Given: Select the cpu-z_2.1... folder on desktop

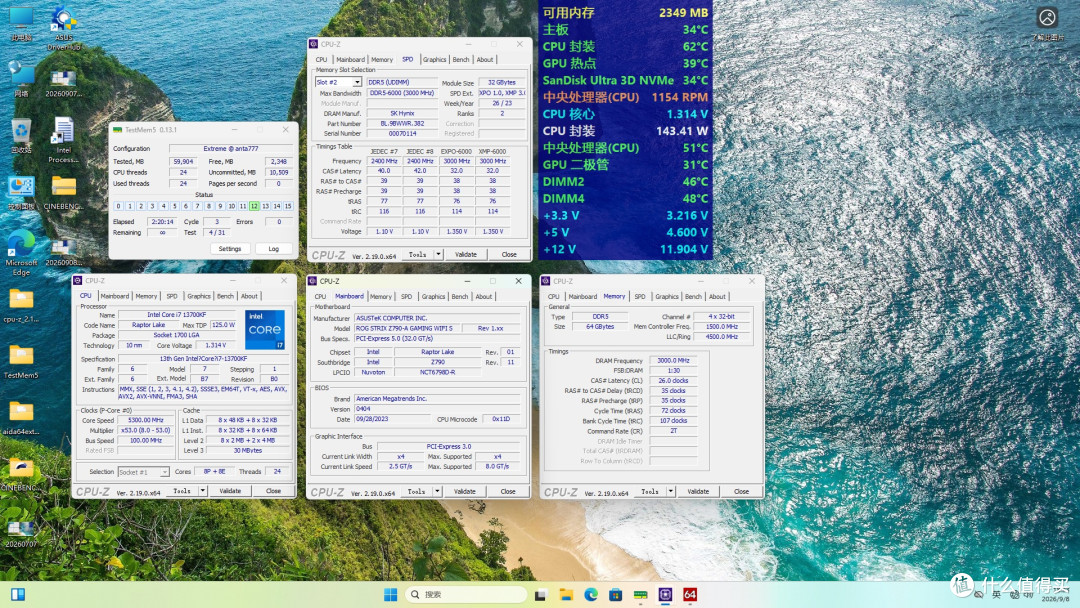Looking at the screenshot, I should point(21,306).
